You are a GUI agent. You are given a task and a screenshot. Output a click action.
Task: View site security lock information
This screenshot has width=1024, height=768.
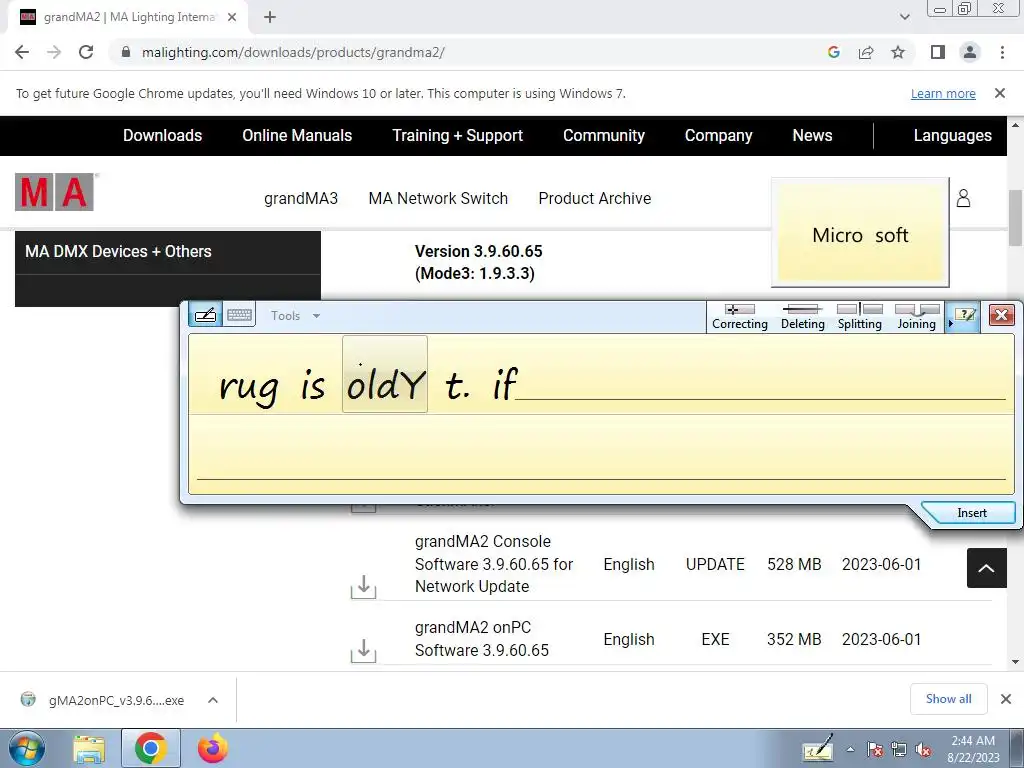[126, 52]
